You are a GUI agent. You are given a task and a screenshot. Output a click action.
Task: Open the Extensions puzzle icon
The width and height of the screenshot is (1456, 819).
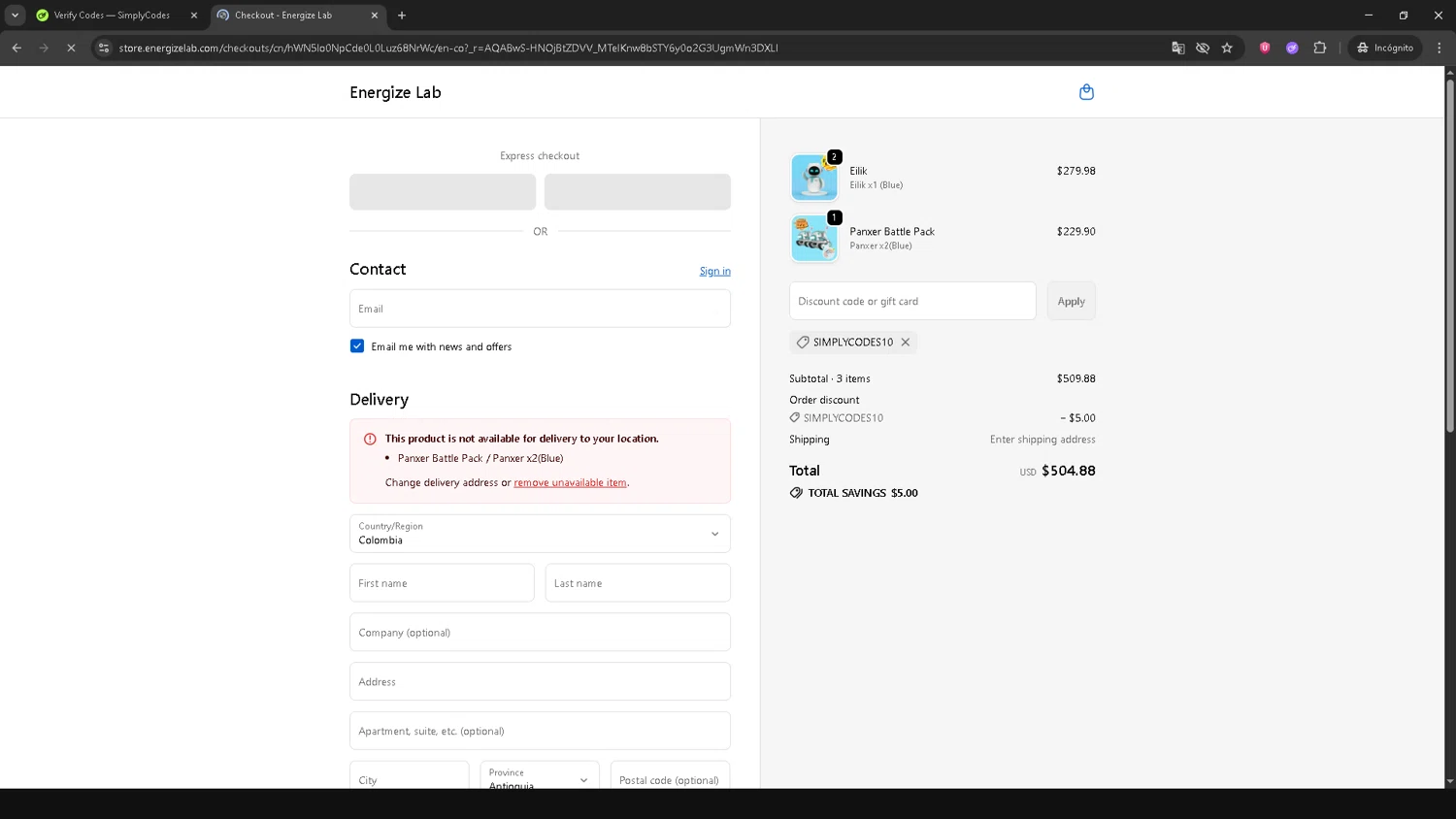1320,48
